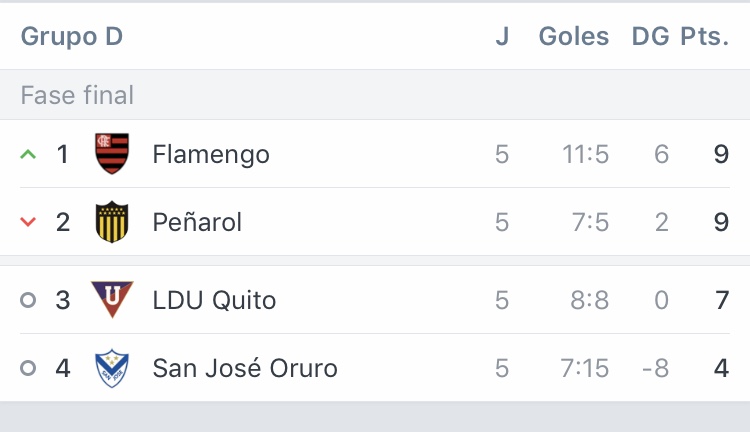Click Flamengo's 11:5 goals value

(x=585, y=155)
